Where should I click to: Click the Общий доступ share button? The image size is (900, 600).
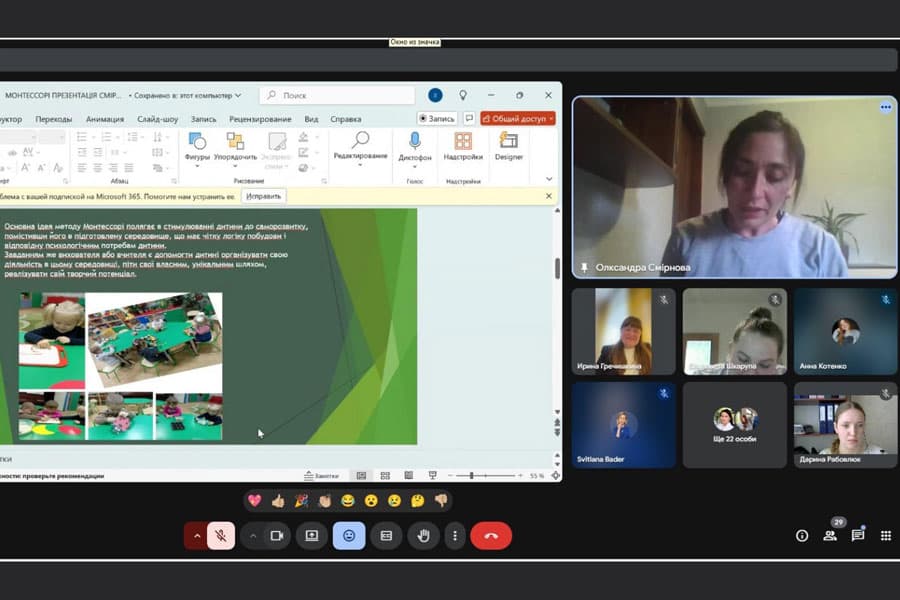(518, 118)
